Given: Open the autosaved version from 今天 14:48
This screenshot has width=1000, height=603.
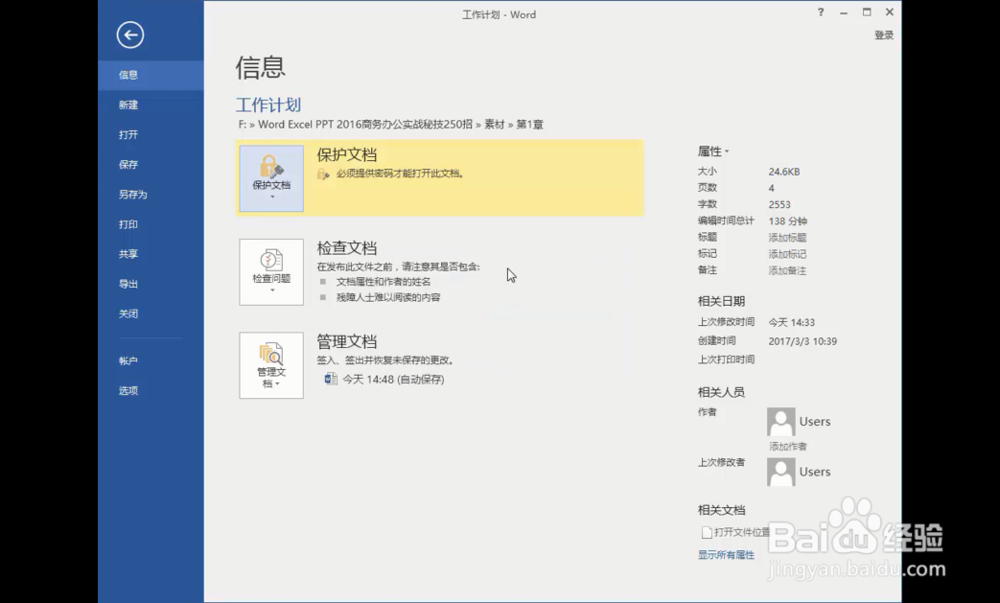Looking at the screenshot, I should pyautogui.click(x=386, y=380).
